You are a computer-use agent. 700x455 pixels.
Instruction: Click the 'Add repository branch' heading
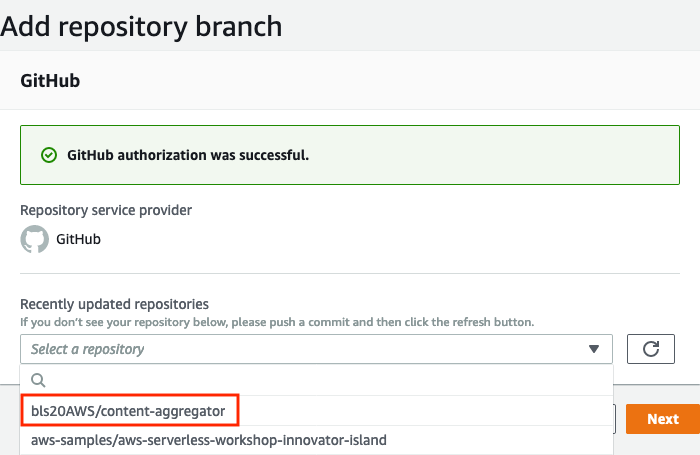point(141,26)
